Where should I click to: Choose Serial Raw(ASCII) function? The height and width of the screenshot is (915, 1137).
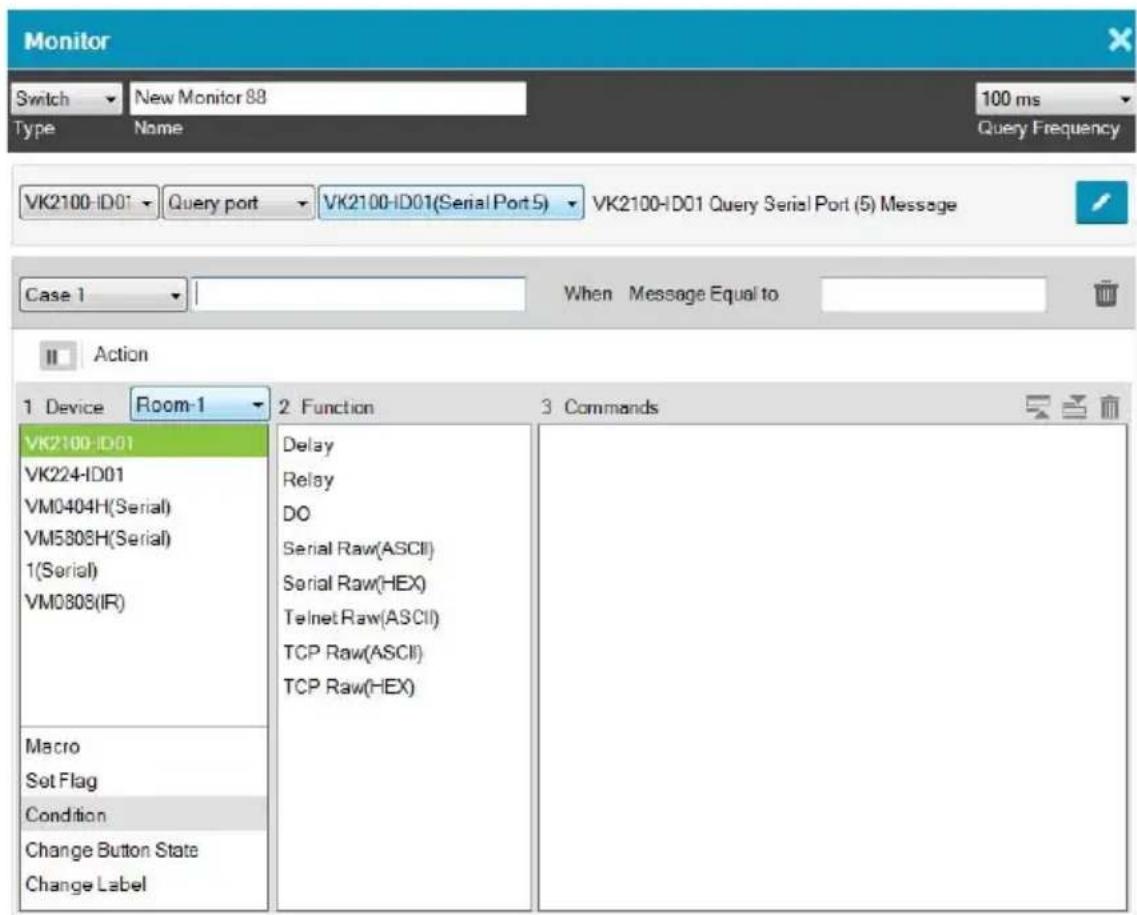coord(404,549)
